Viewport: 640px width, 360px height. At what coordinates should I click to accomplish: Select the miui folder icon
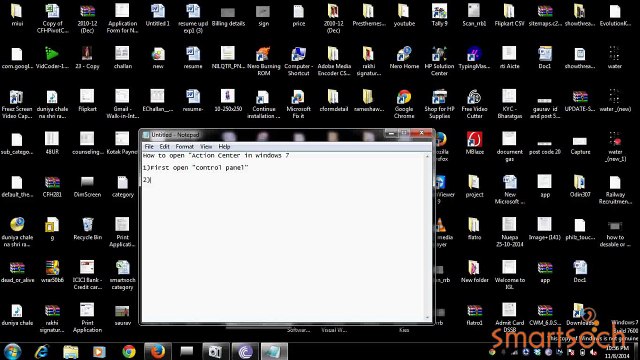17,16
